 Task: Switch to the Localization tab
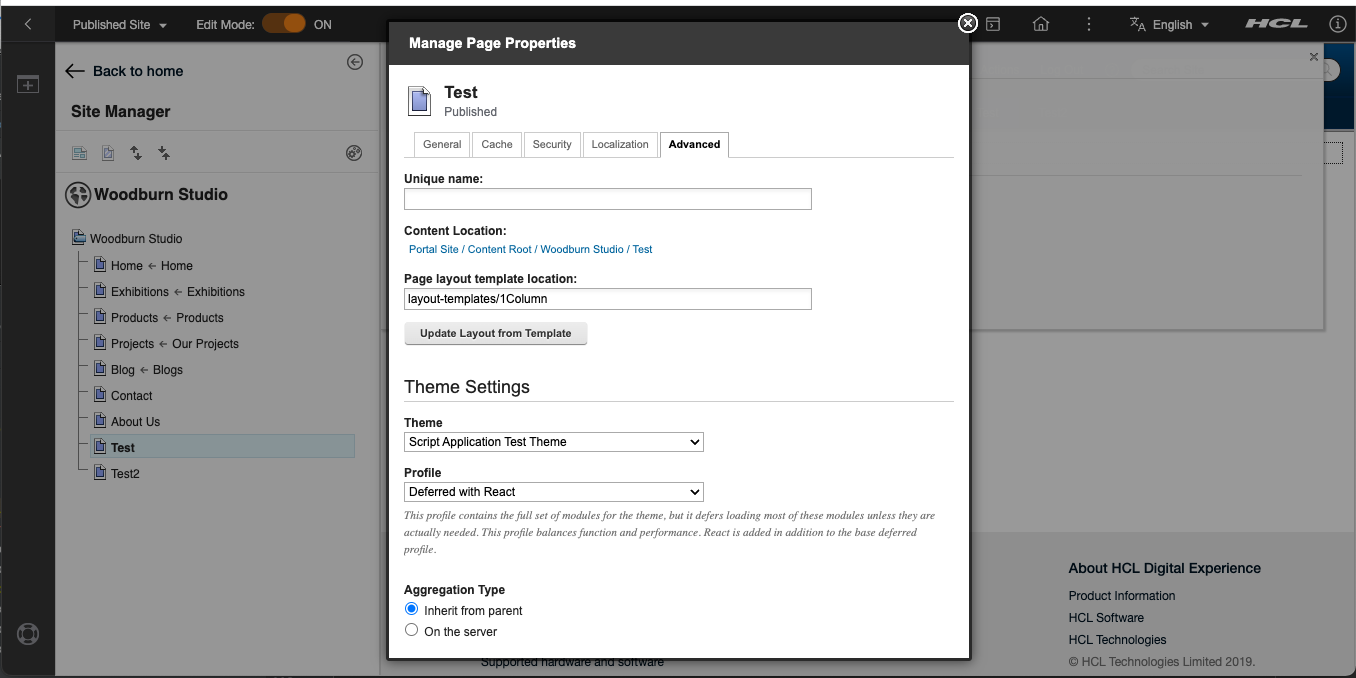click(x=620, y=144)
